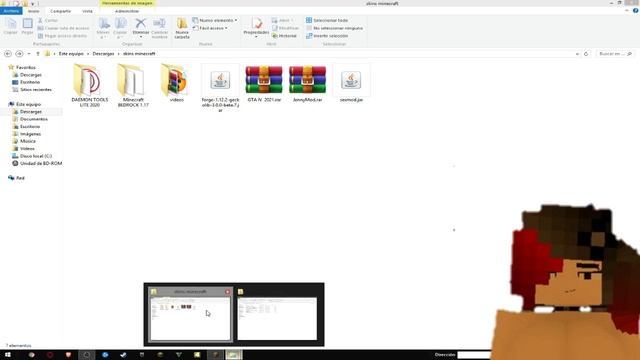Open recent locations dropdown arrow

pyautogui.click(x=29, y=54)
